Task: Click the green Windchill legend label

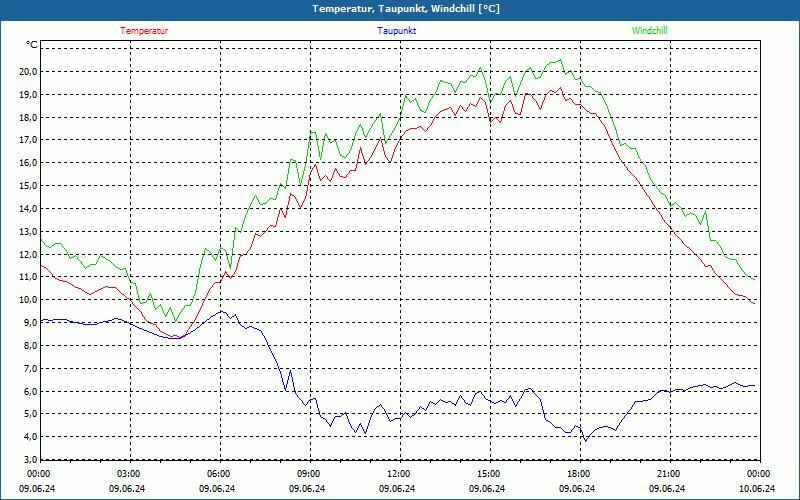Action: point(649,31)
